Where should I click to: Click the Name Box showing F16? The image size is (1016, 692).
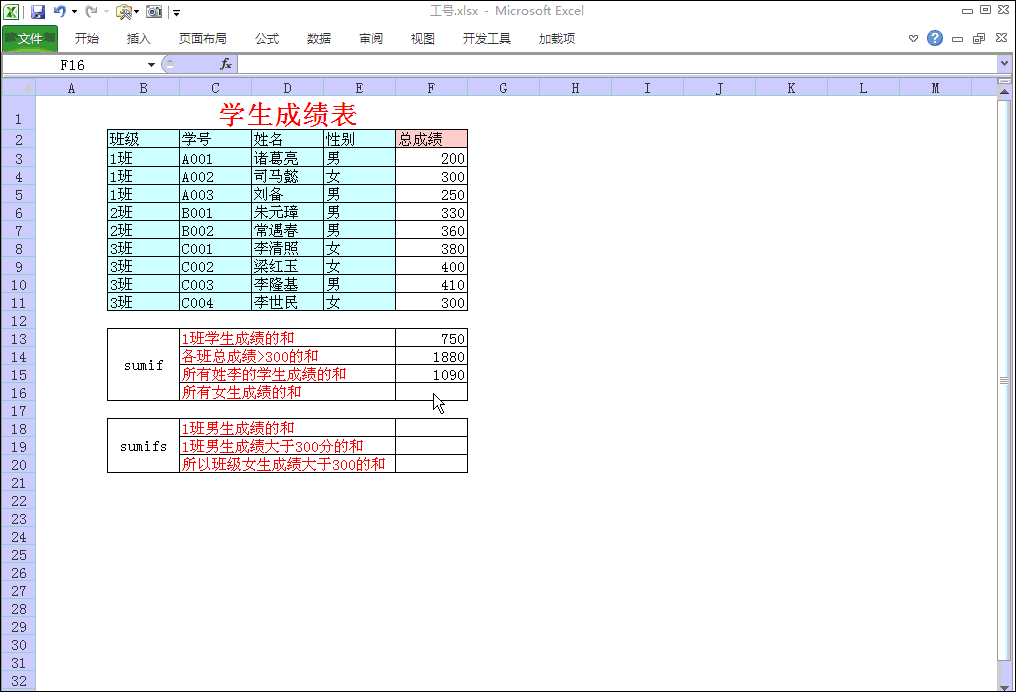[73, 65]
